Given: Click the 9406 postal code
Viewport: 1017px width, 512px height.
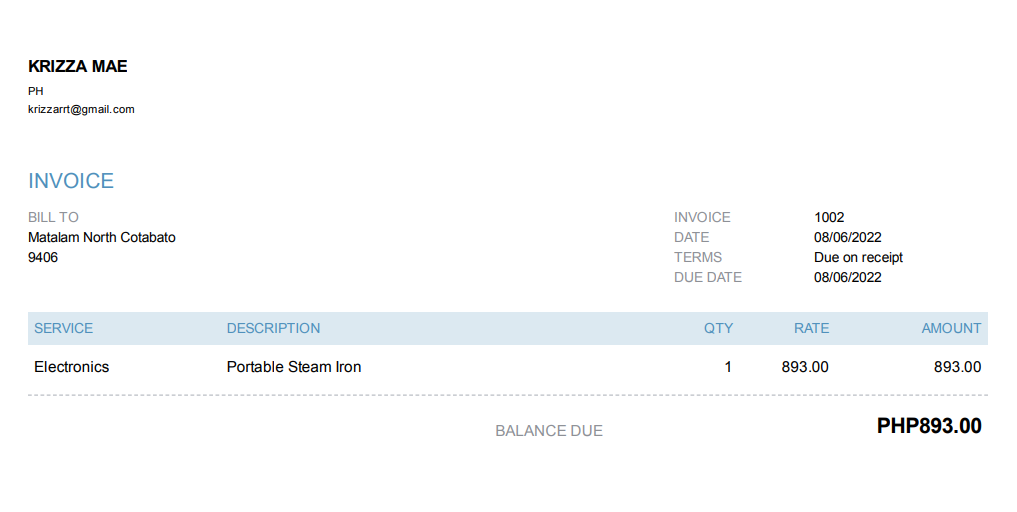Looking at the screenshot, I should tap(43, 257).
